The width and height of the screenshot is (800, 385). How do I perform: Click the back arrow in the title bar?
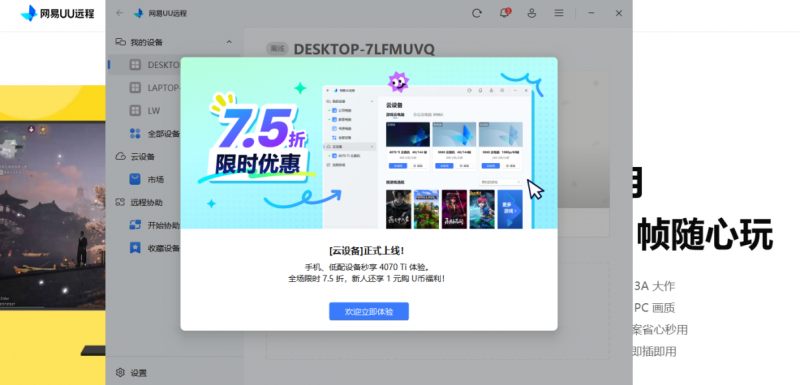pos(119,13)
